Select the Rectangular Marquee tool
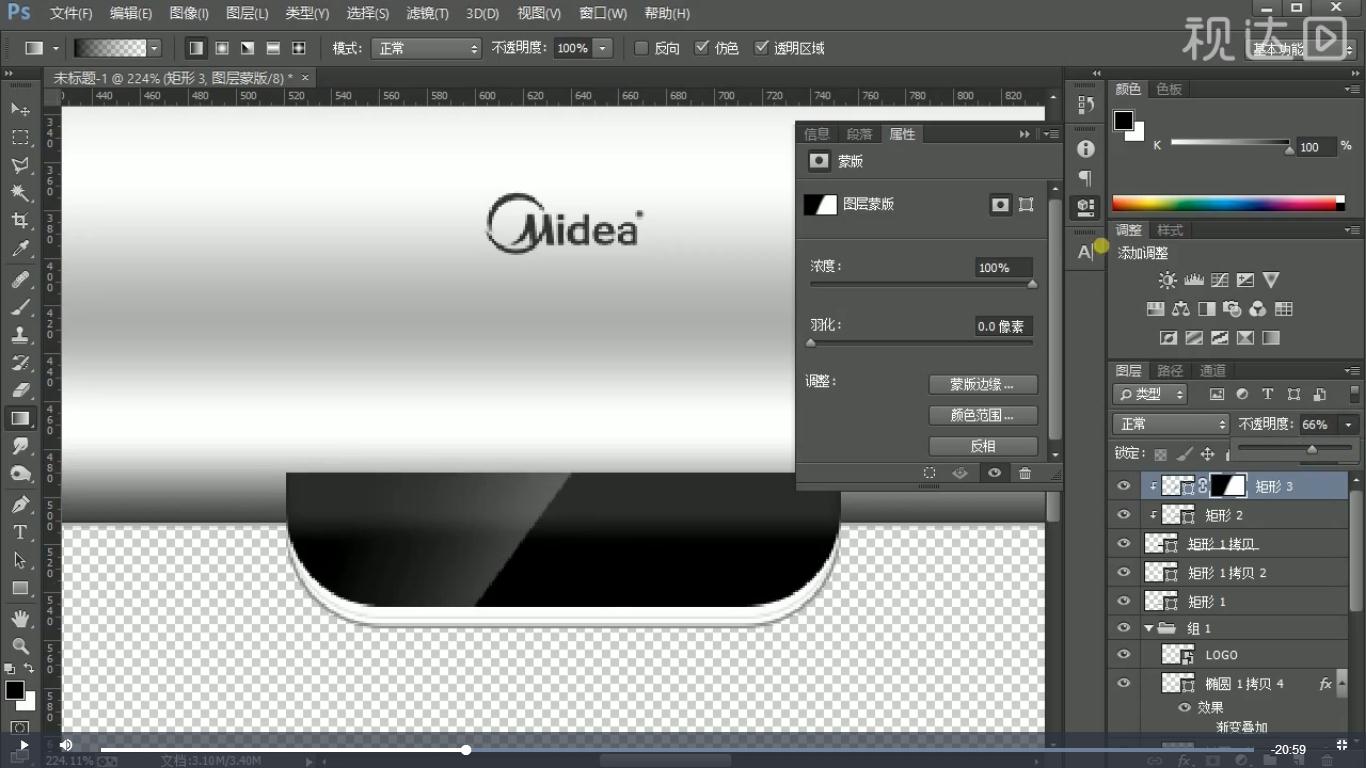 20,137
